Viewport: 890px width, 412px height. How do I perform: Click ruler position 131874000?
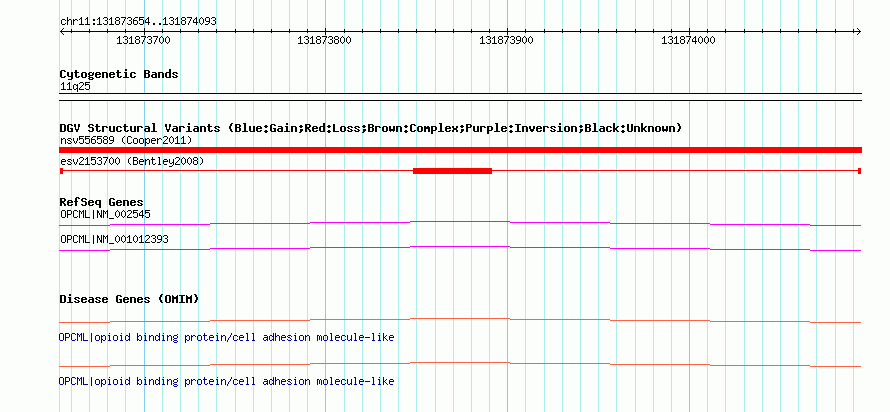pos(688,40)
